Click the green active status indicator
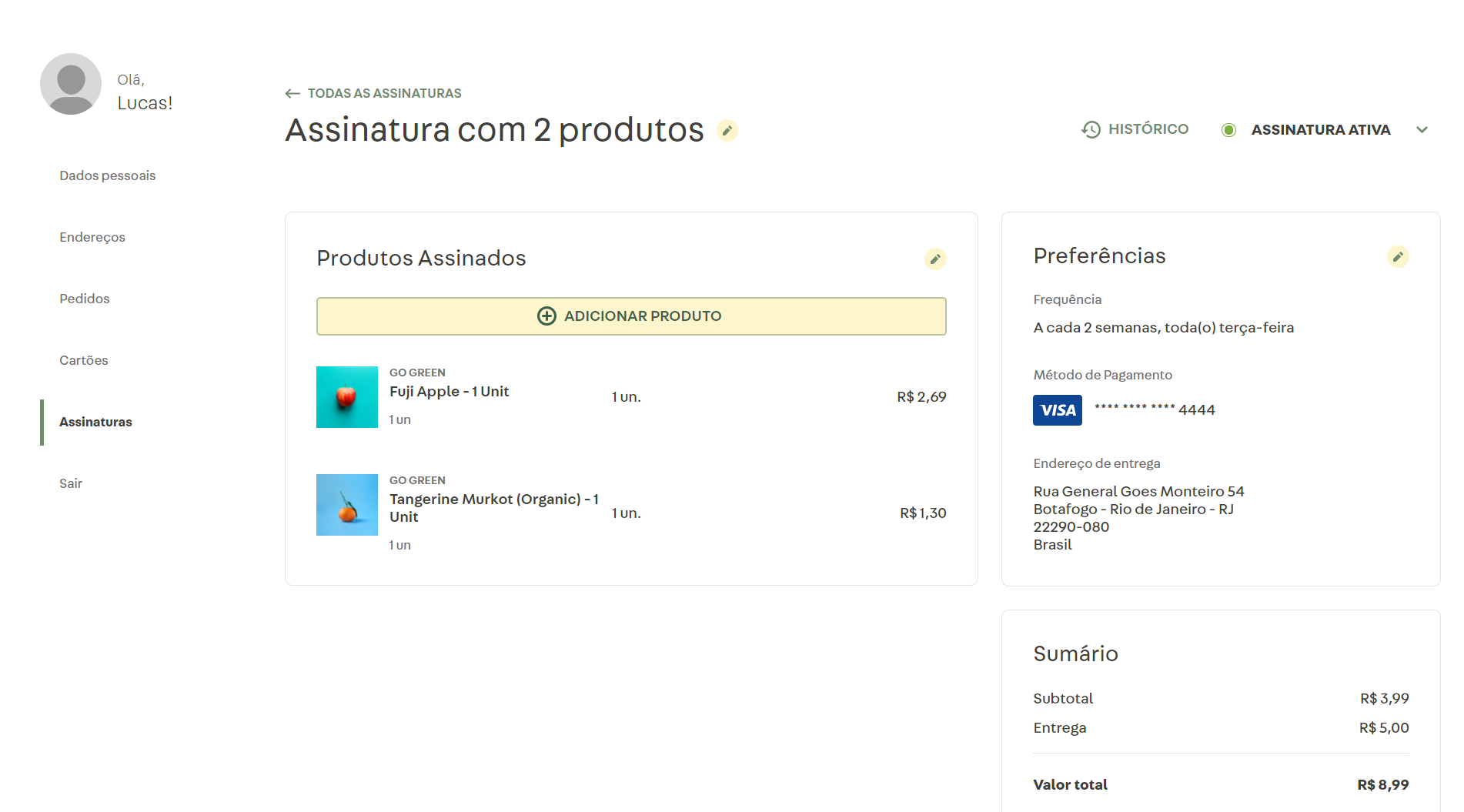 click(x=1228, y=130)
